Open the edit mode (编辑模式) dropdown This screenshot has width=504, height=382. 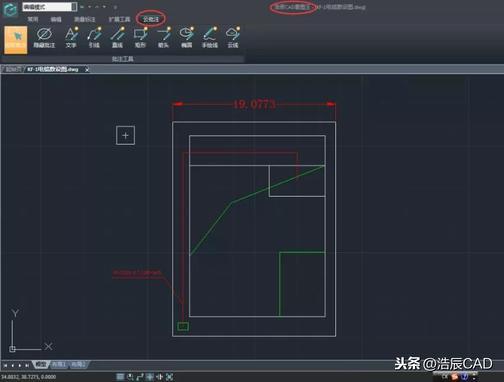tap(50, 7)
